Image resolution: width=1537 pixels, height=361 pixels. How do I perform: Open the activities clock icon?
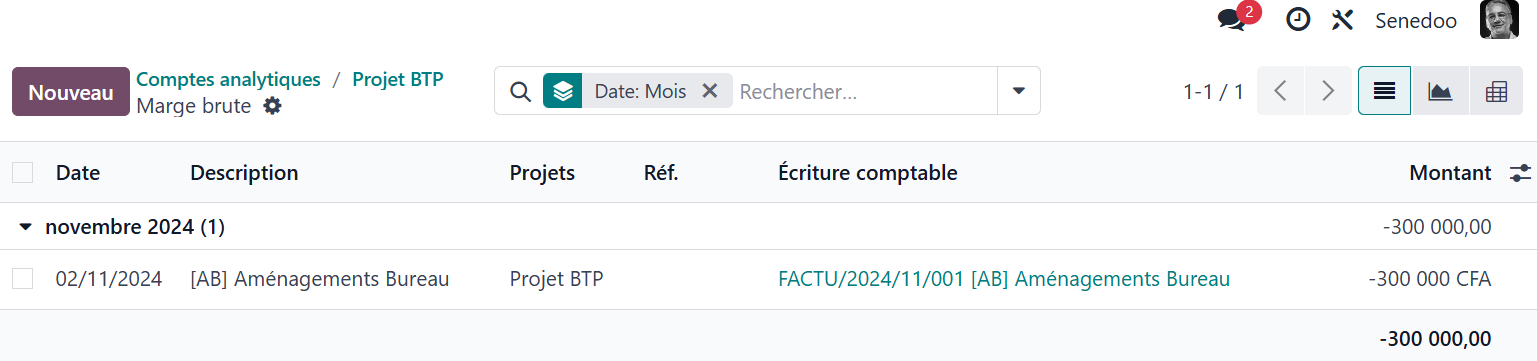coord(1298,20)
